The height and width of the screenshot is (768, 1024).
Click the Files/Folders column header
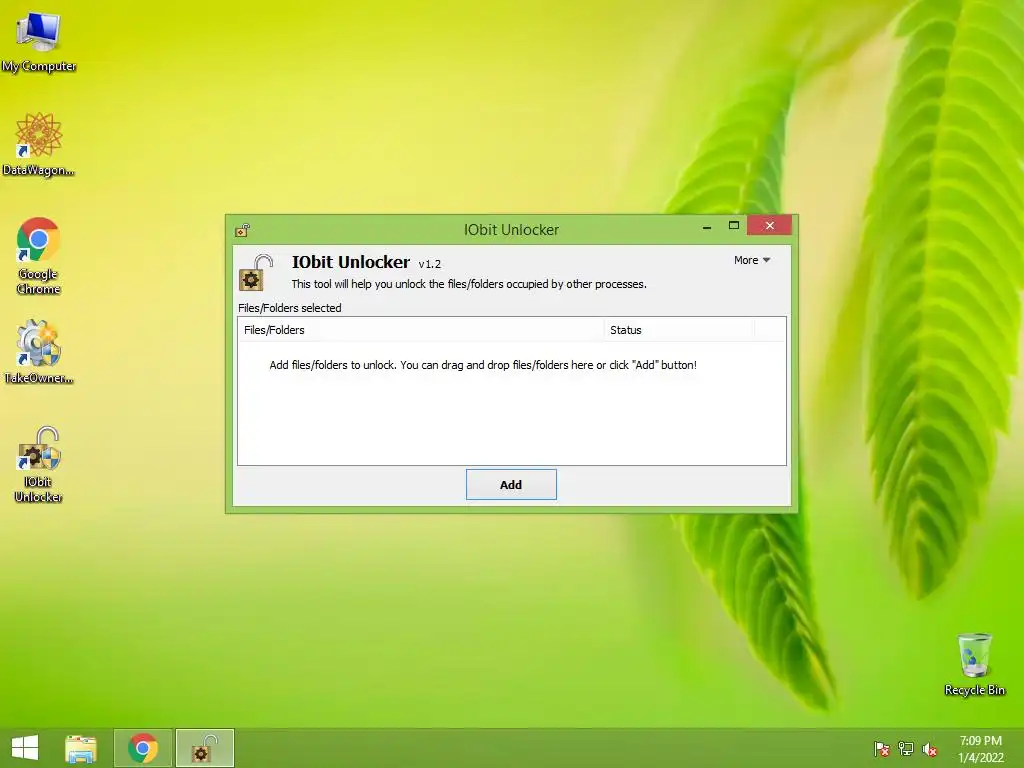tap(421, 330)
